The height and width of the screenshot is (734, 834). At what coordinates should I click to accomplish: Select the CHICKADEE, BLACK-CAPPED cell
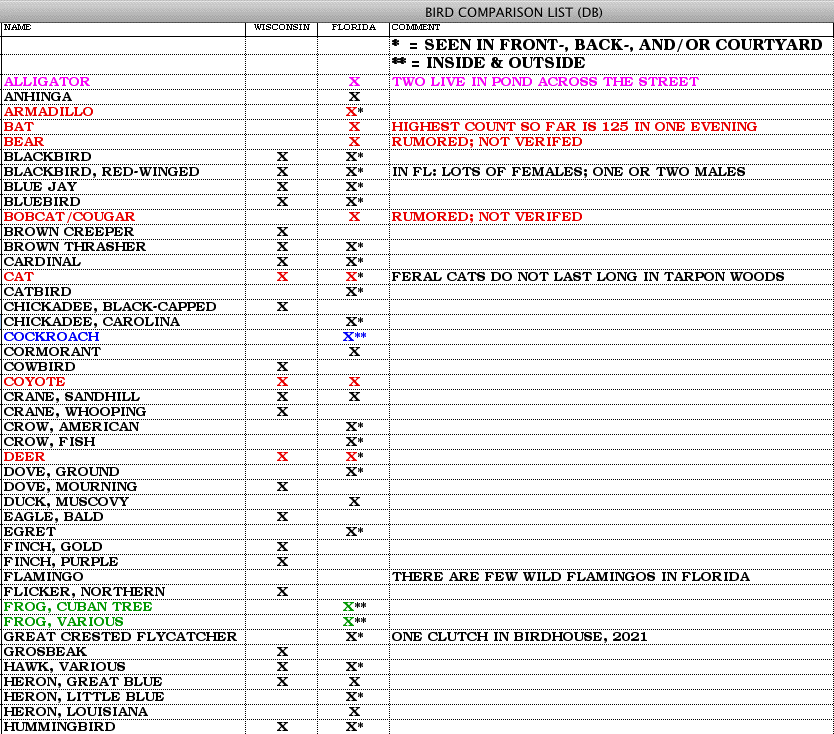tap(123, 306)
